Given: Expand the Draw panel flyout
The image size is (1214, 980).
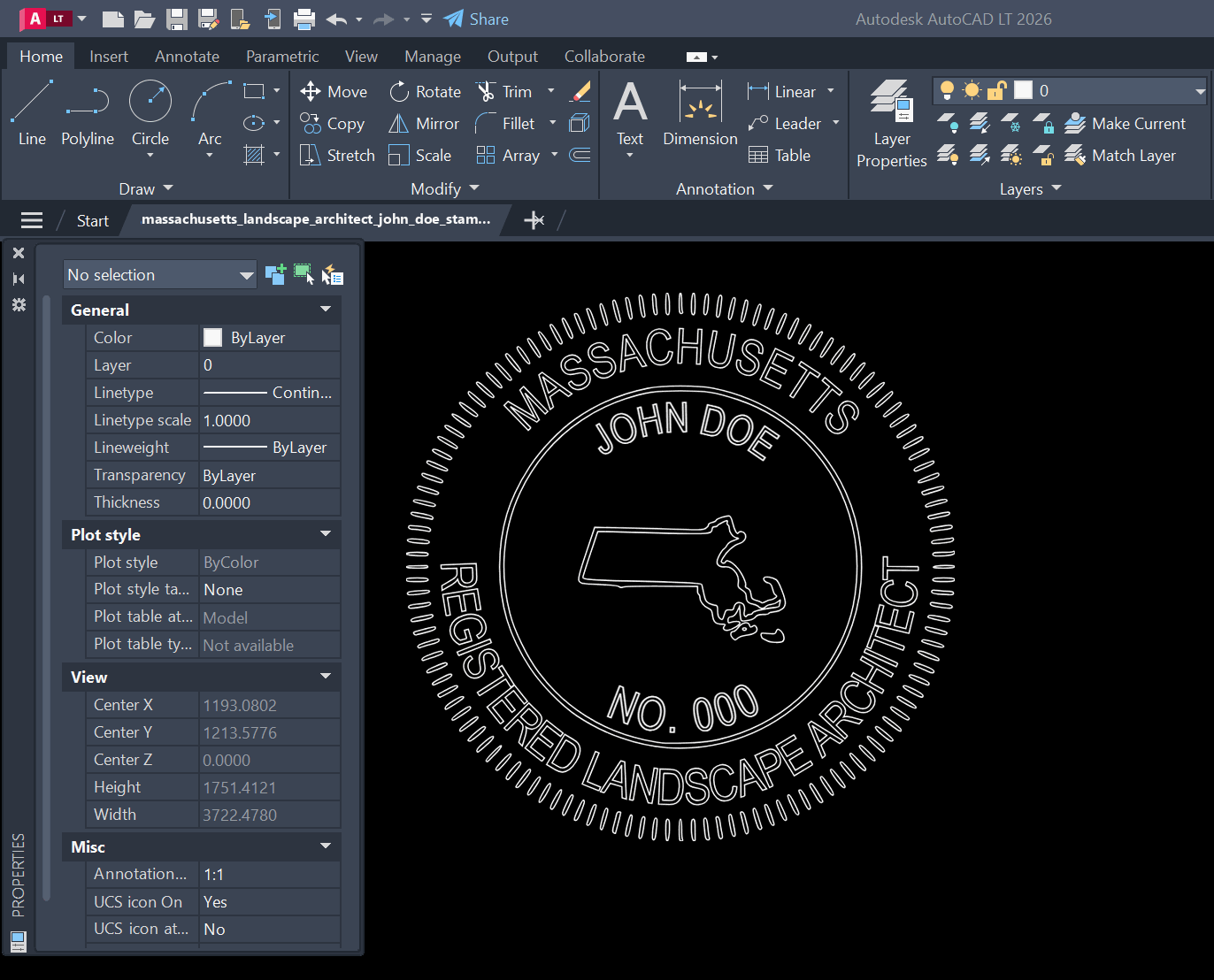Looking at the screenshot, I should tap(146, 188).
